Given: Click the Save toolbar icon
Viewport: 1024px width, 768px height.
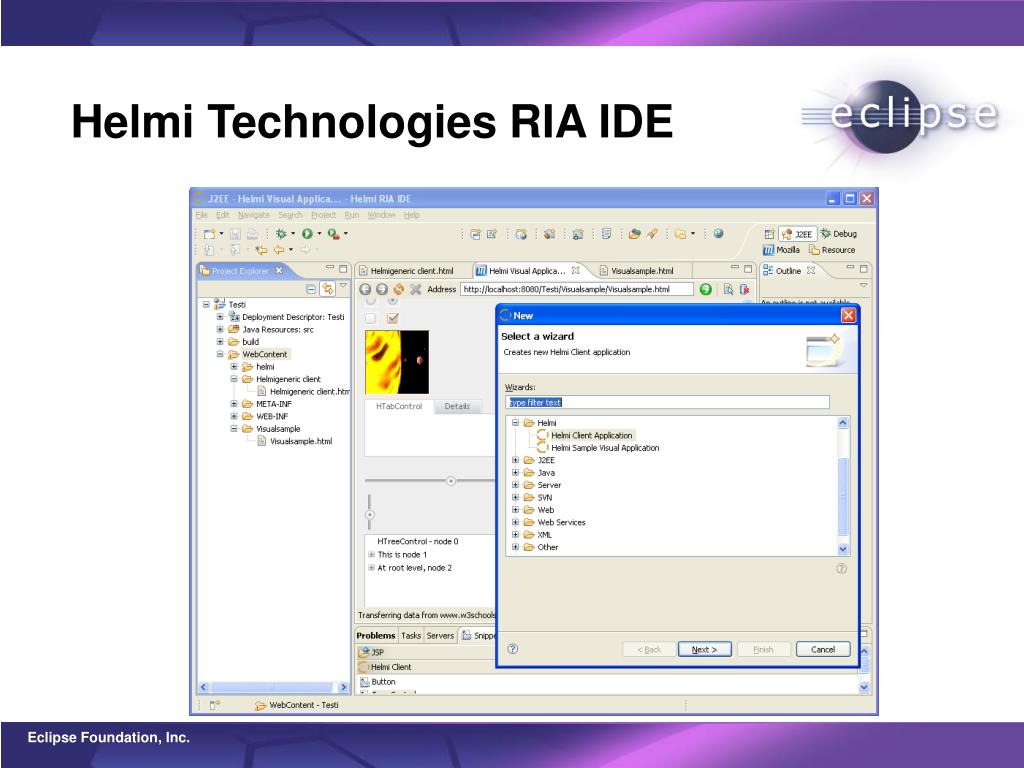Looking at the screenshot, I should point(235,234).
